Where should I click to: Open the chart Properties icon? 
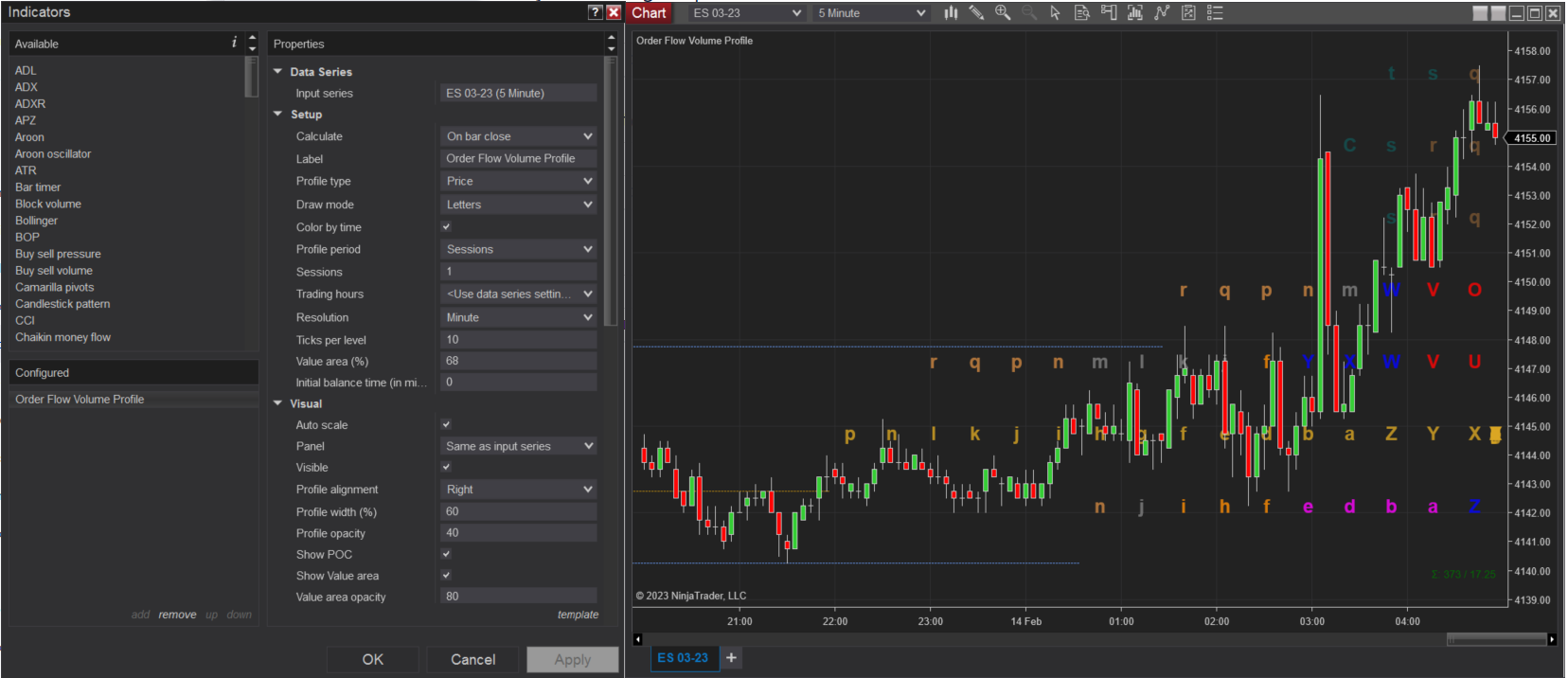[1188, 12]
